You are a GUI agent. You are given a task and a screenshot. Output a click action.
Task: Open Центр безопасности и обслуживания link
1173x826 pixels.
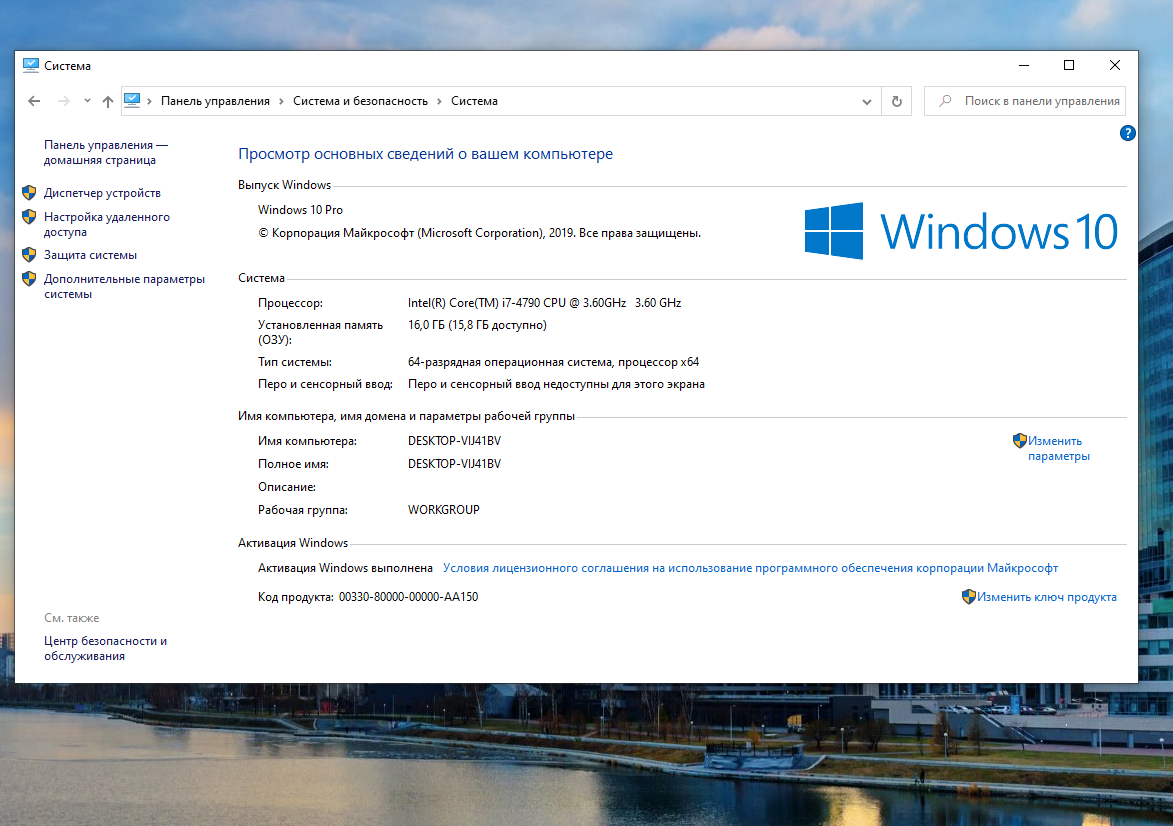[x=105, y=649]
